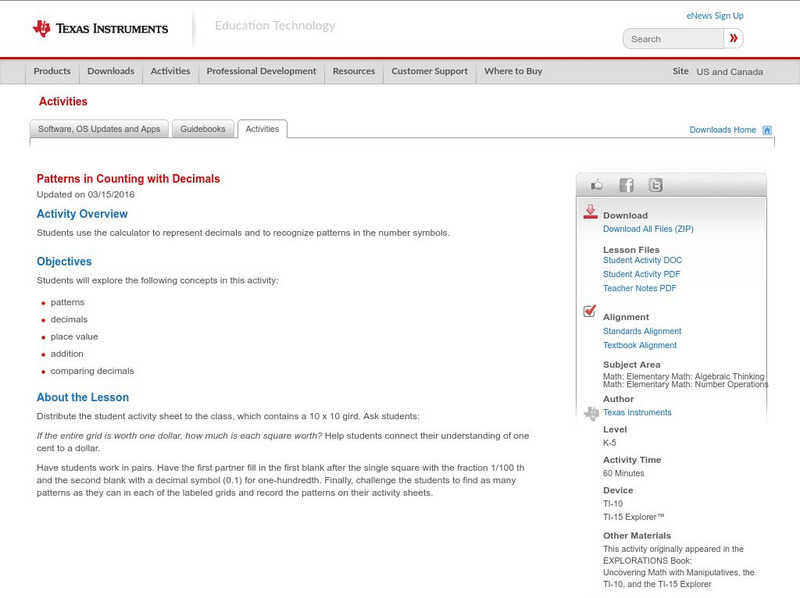Sign up for eNews
Image resolution: width=800 pixels, height=598 pixels.
pos(714,14)
